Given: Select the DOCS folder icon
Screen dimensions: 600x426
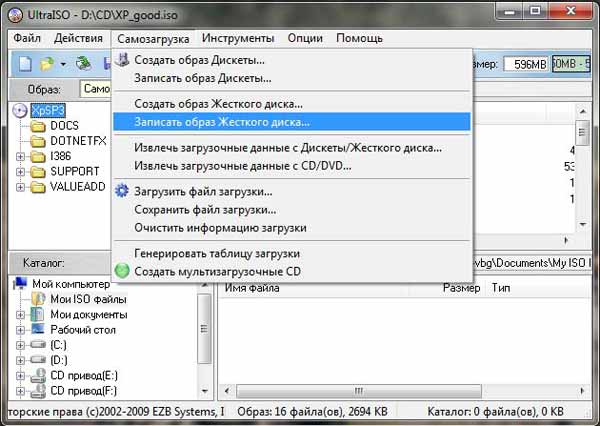Looking at the screenshot, I should point(38,126).
